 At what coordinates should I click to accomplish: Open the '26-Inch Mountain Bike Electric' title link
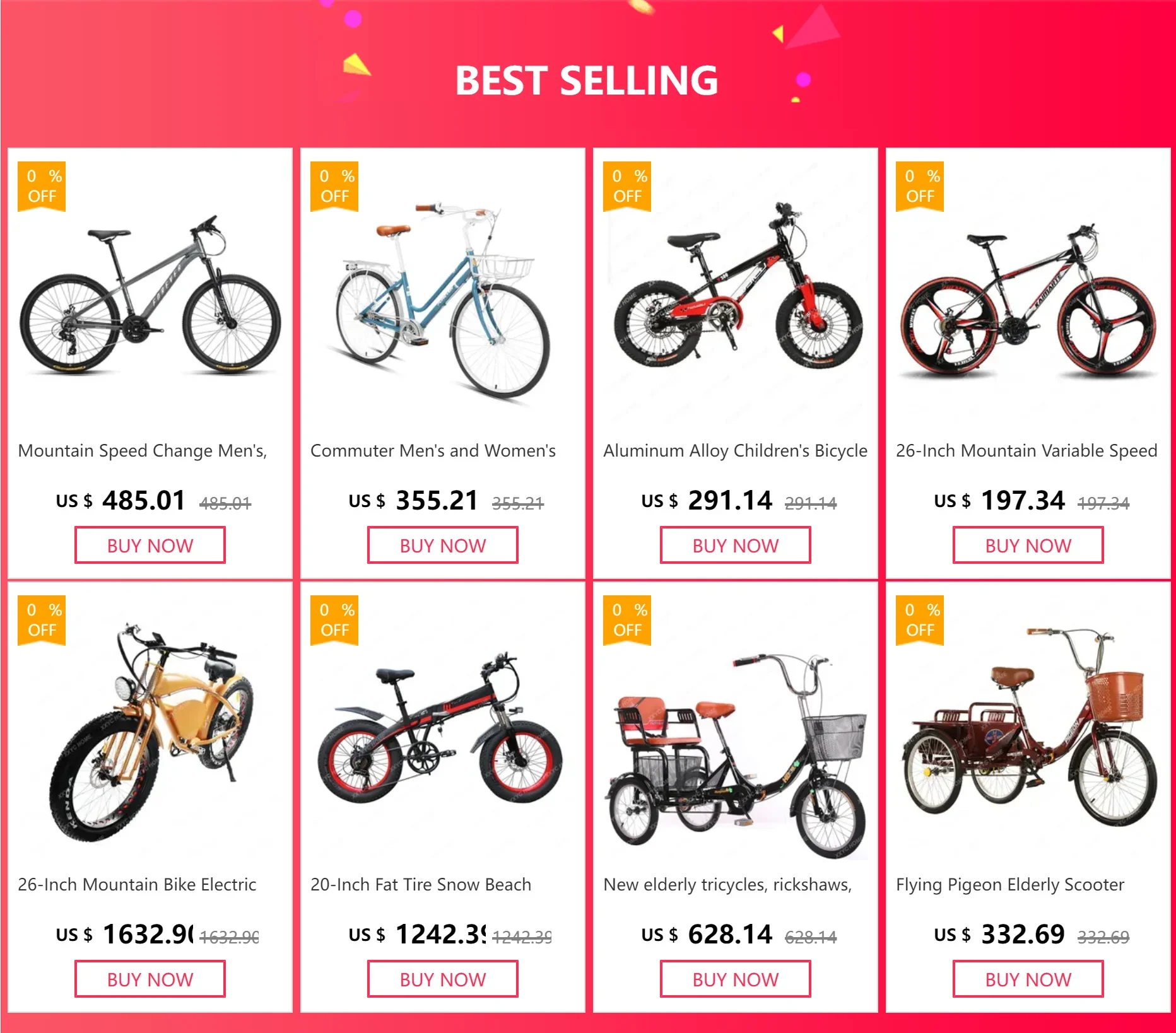coord(137,885)
